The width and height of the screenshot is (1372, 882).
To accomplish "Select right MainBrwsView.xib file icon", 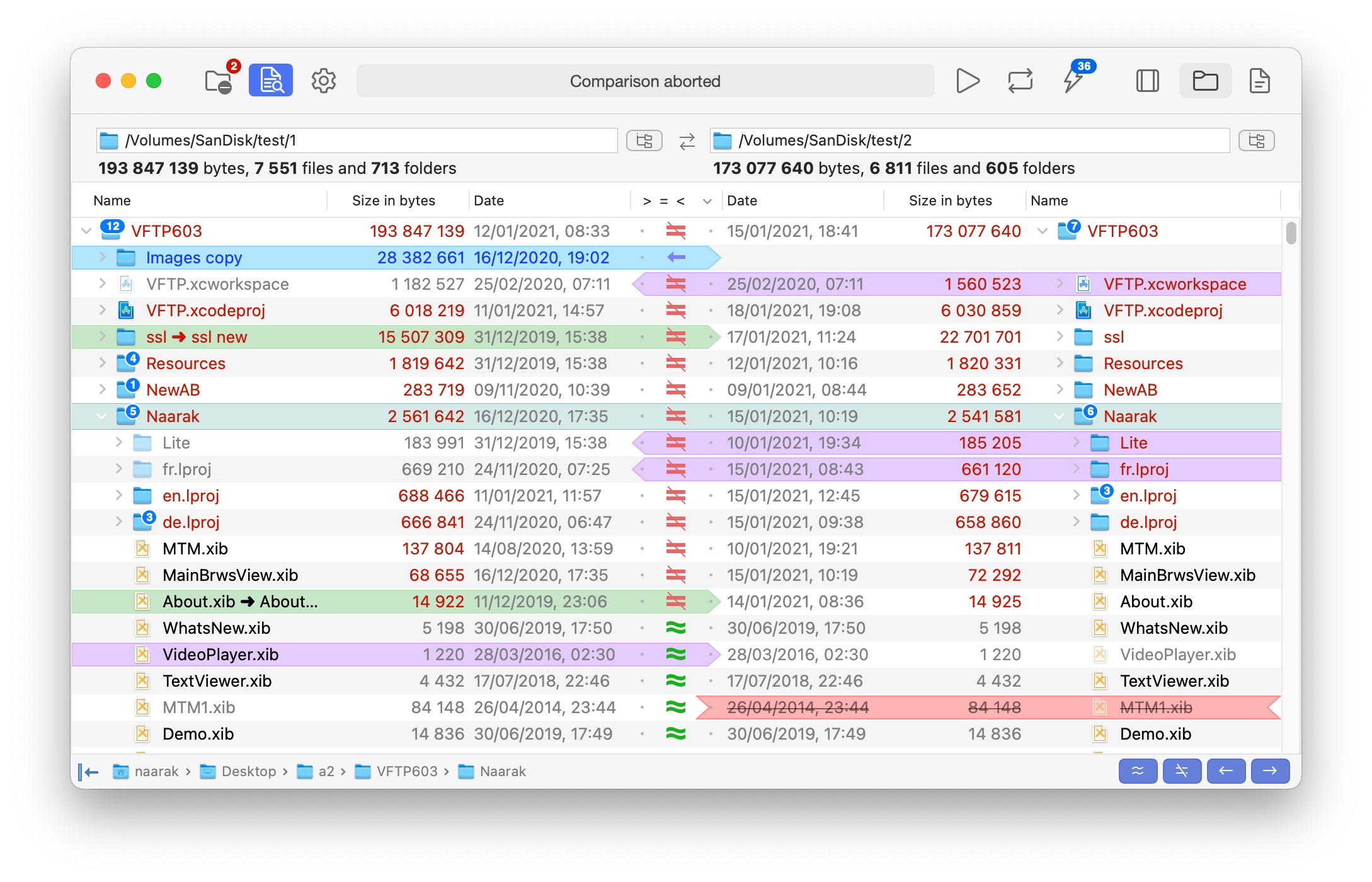I will tap(1100, 575).
